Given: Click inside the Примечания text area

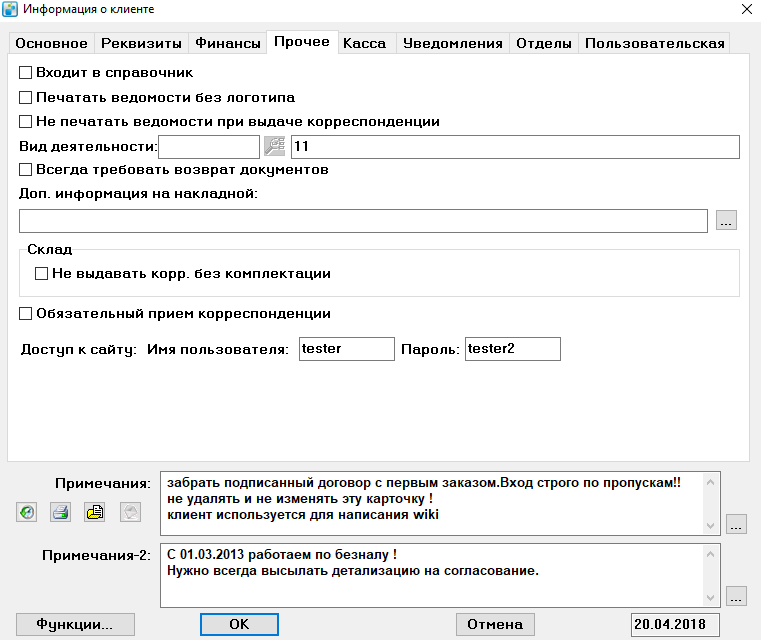Looking at the screenshot, I should (x=431, y=503).
